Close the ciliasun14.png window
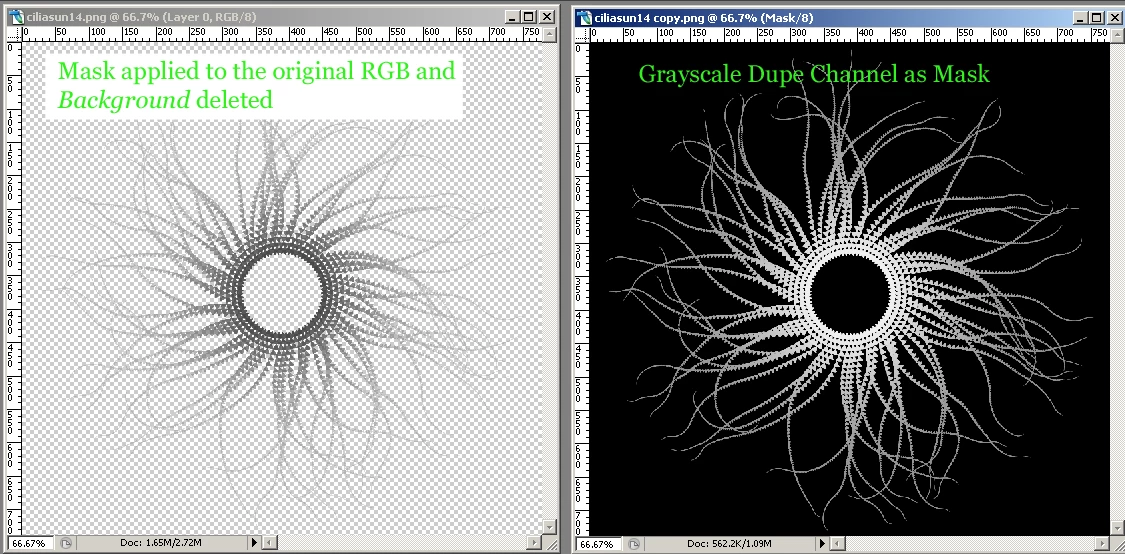 (x=547, y=17)
